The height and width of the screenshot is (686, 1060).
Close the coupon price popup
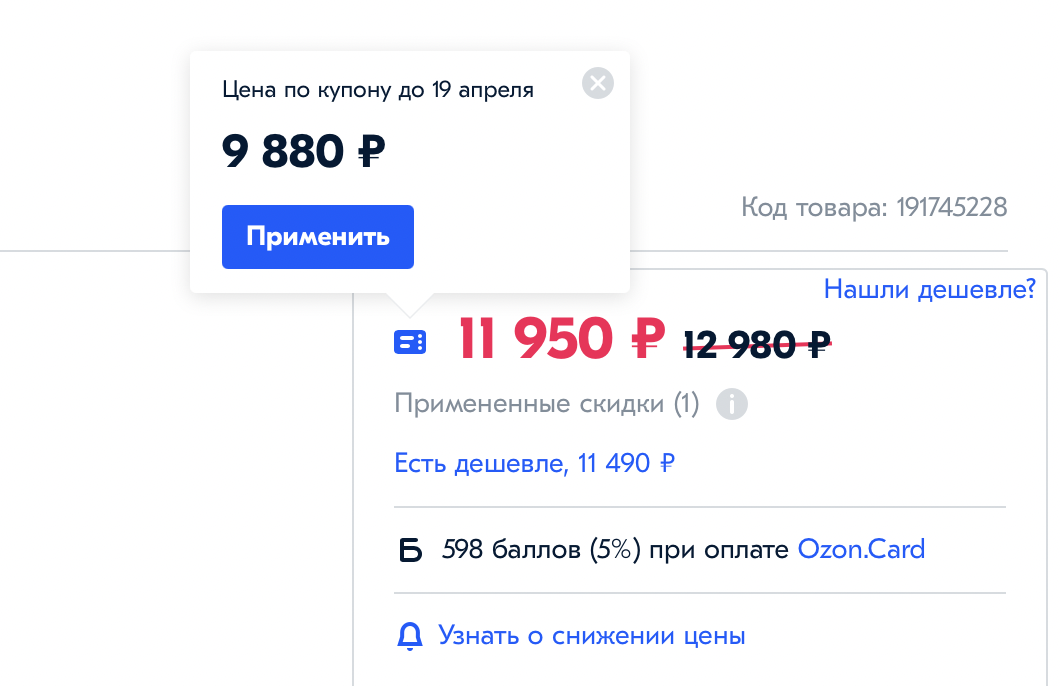coord(598,83)
